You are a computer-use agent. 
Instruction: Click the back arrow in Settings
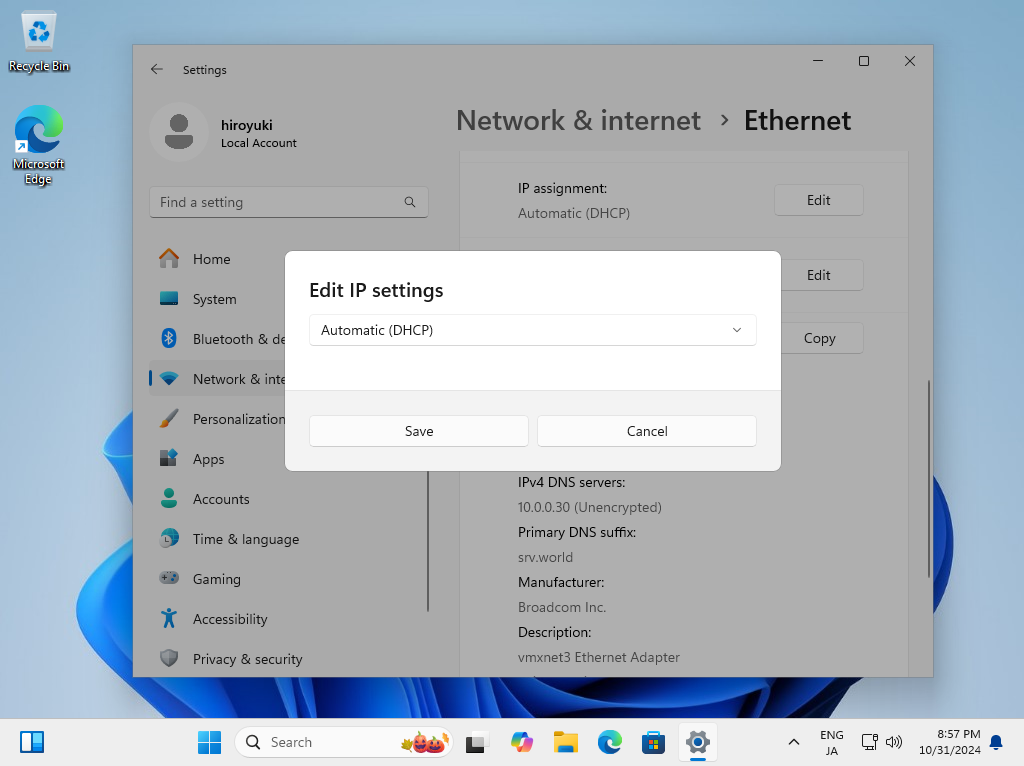157,70
